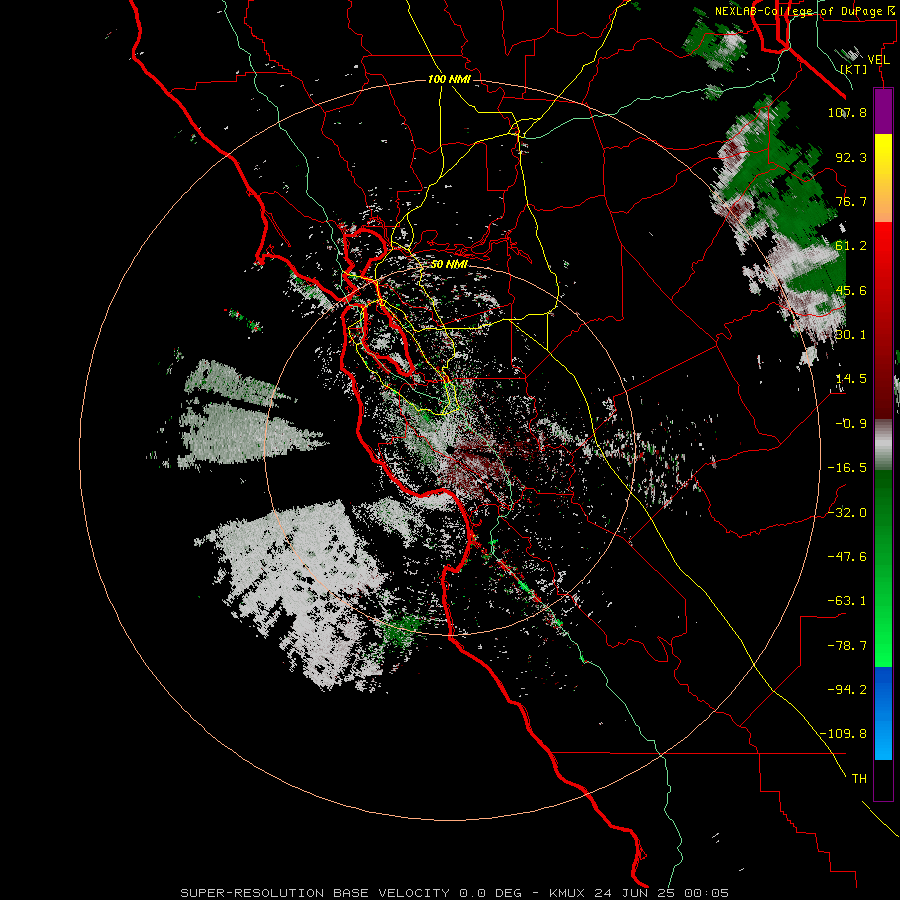This screenshot has width=900, height=900.
Task: Select the red segment of the velocity color bar
Action: [883, 320]
